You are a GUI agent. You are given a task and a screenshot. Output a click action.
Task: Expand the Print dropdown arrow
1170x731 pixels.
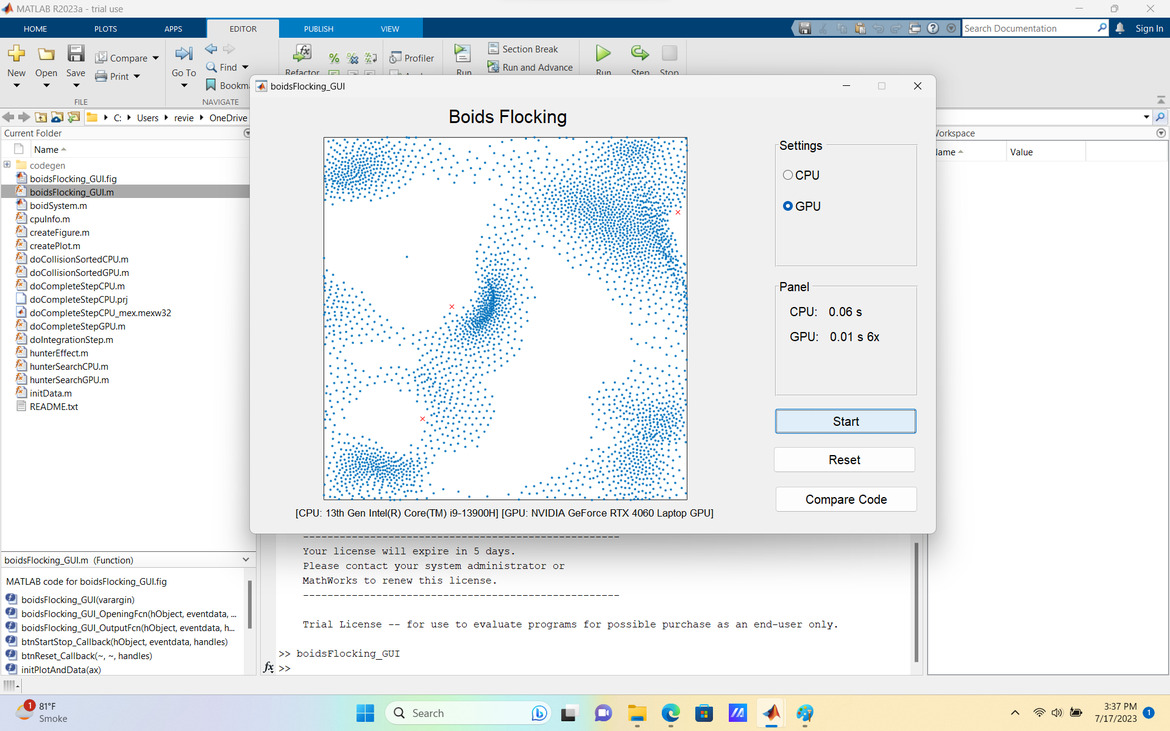pyautogui.click(x=137, y=76)
